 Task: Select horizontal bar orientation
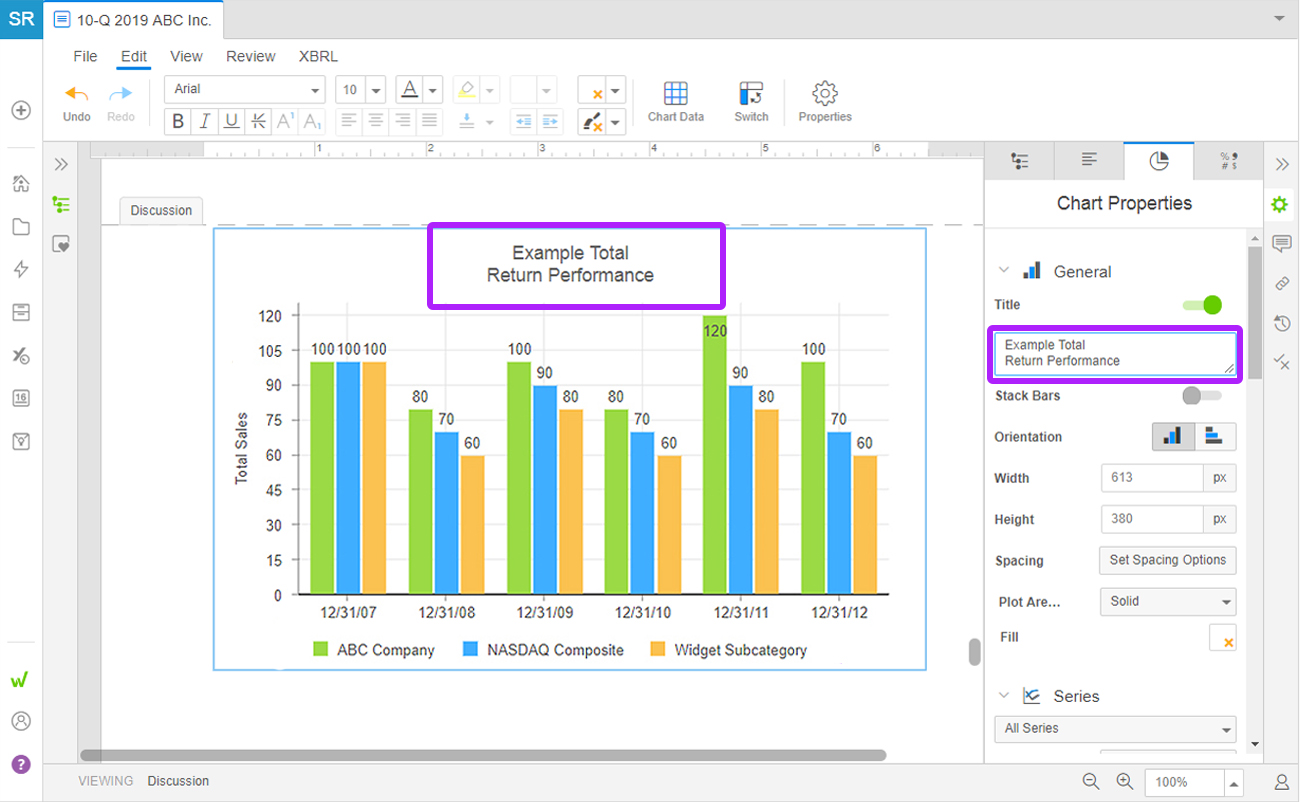coord(1215,437)
